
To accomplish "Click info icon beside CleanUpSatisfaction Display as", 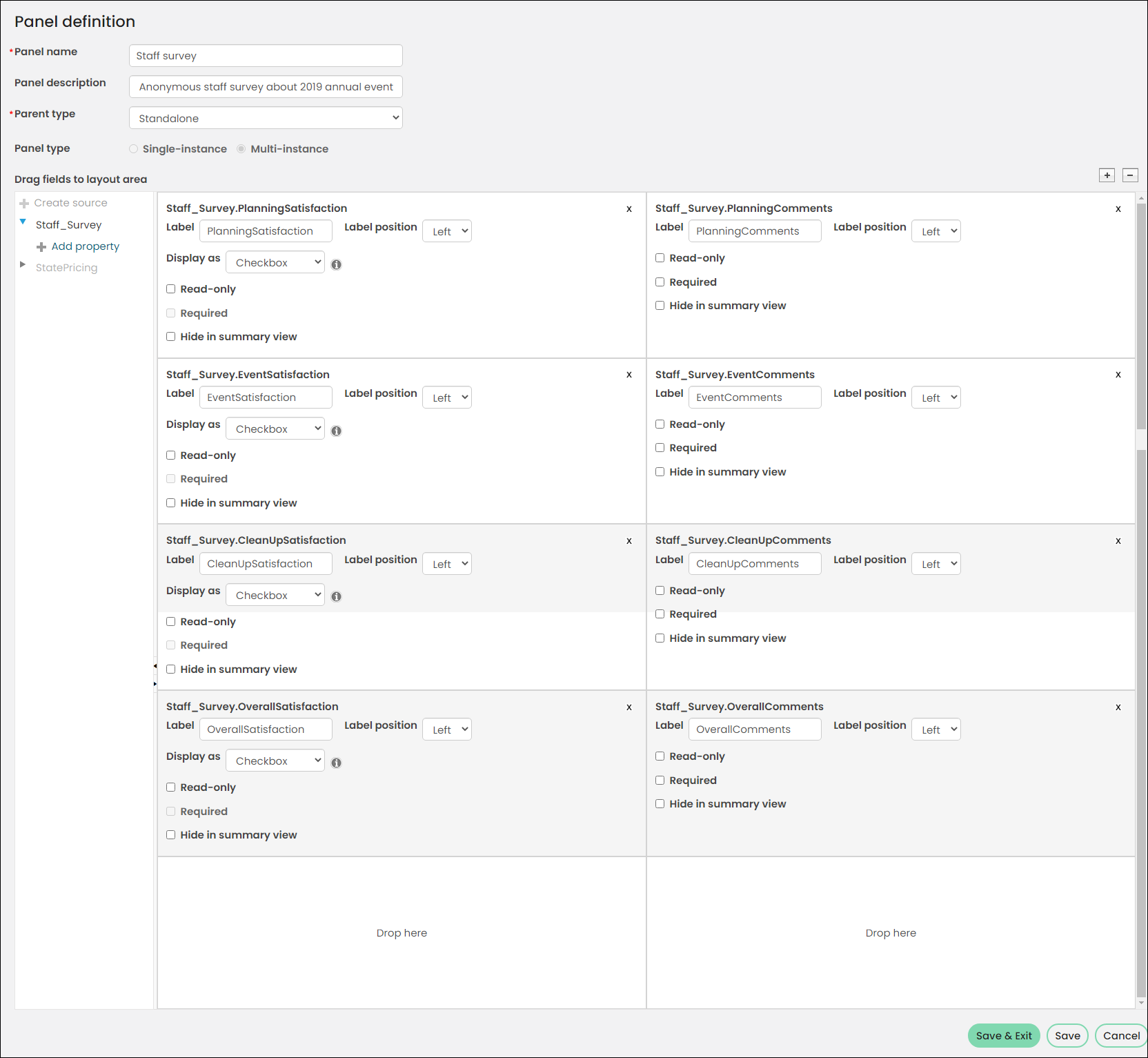I will point(336,596).
